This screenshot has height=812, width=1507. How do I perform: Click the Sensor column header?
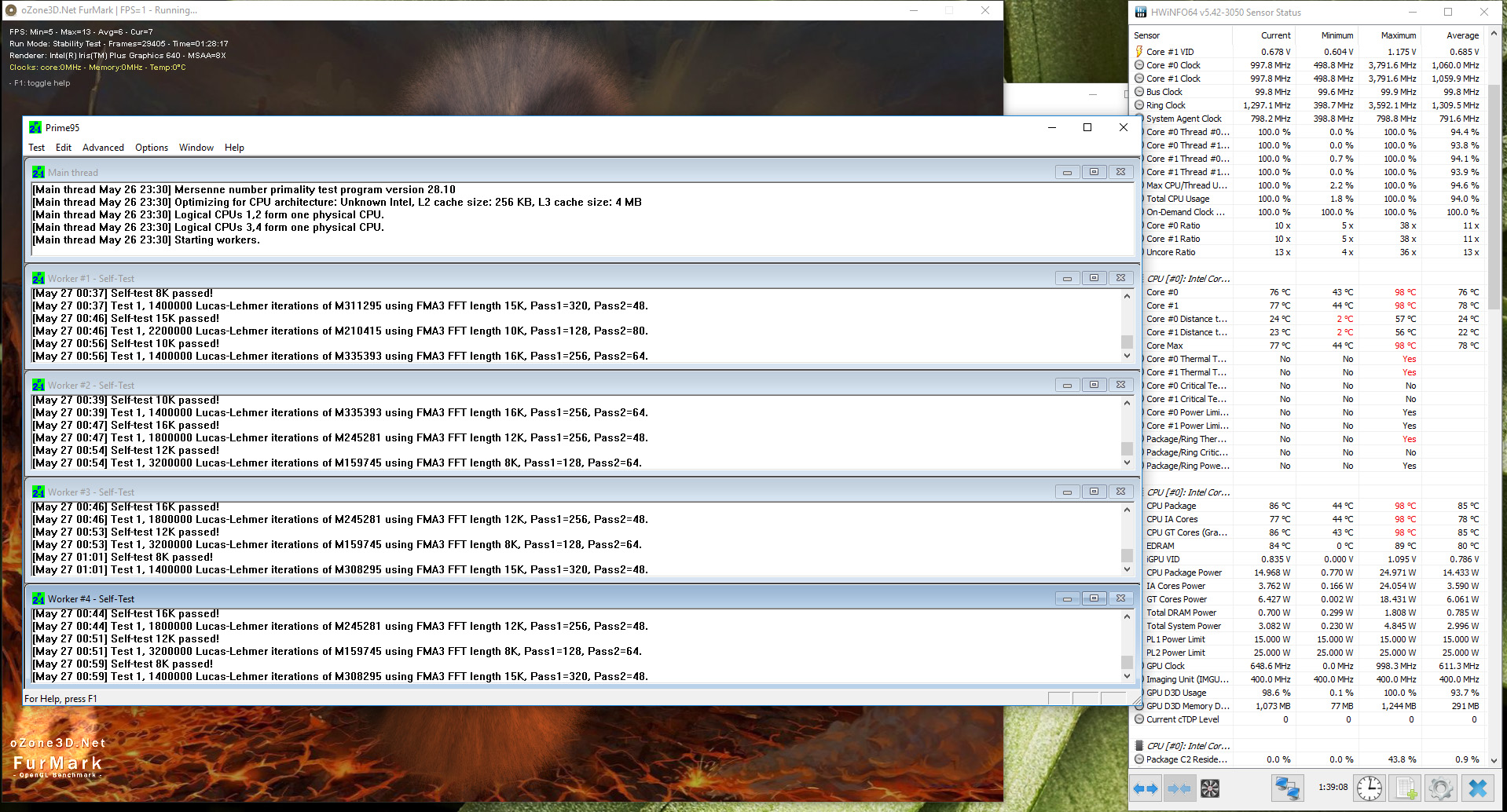[1181, 35]
